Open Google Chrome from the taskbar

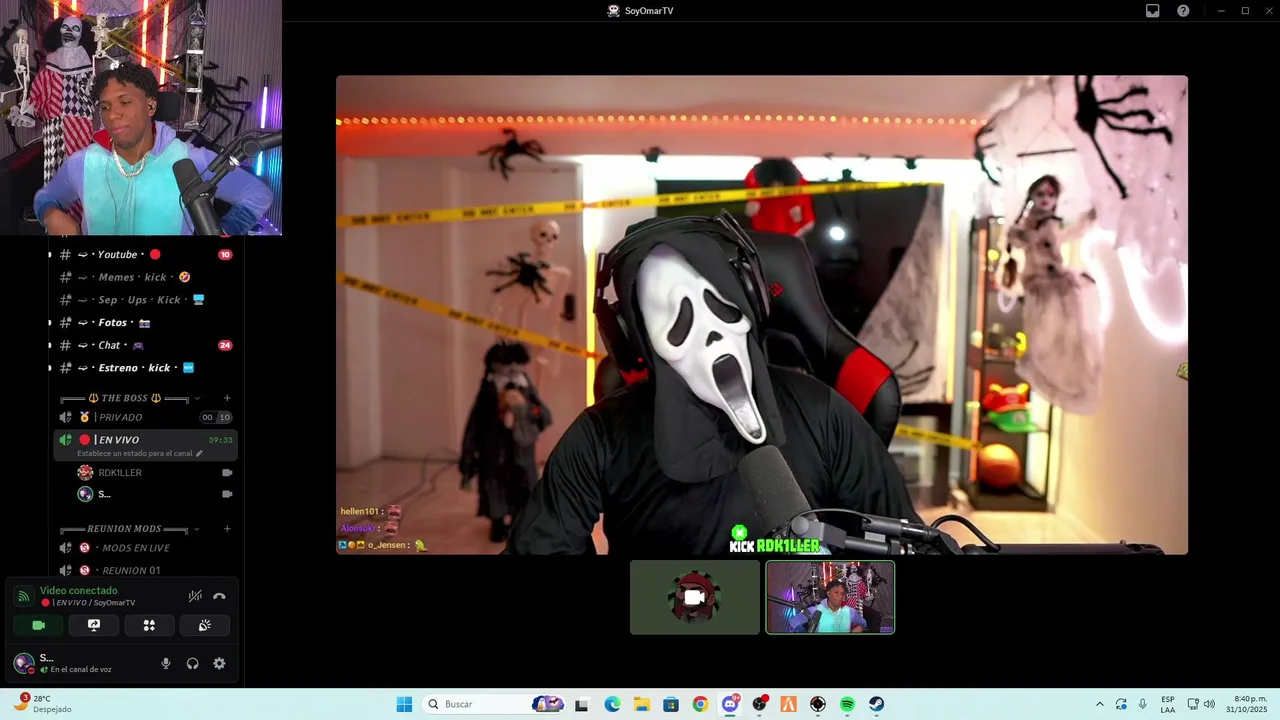point(700,704)
